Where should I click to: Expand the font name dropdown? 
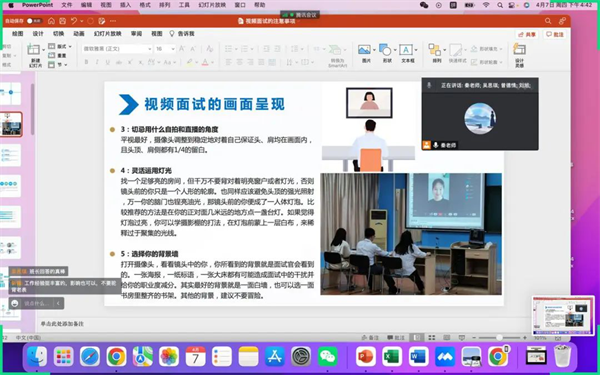[149, 49]
